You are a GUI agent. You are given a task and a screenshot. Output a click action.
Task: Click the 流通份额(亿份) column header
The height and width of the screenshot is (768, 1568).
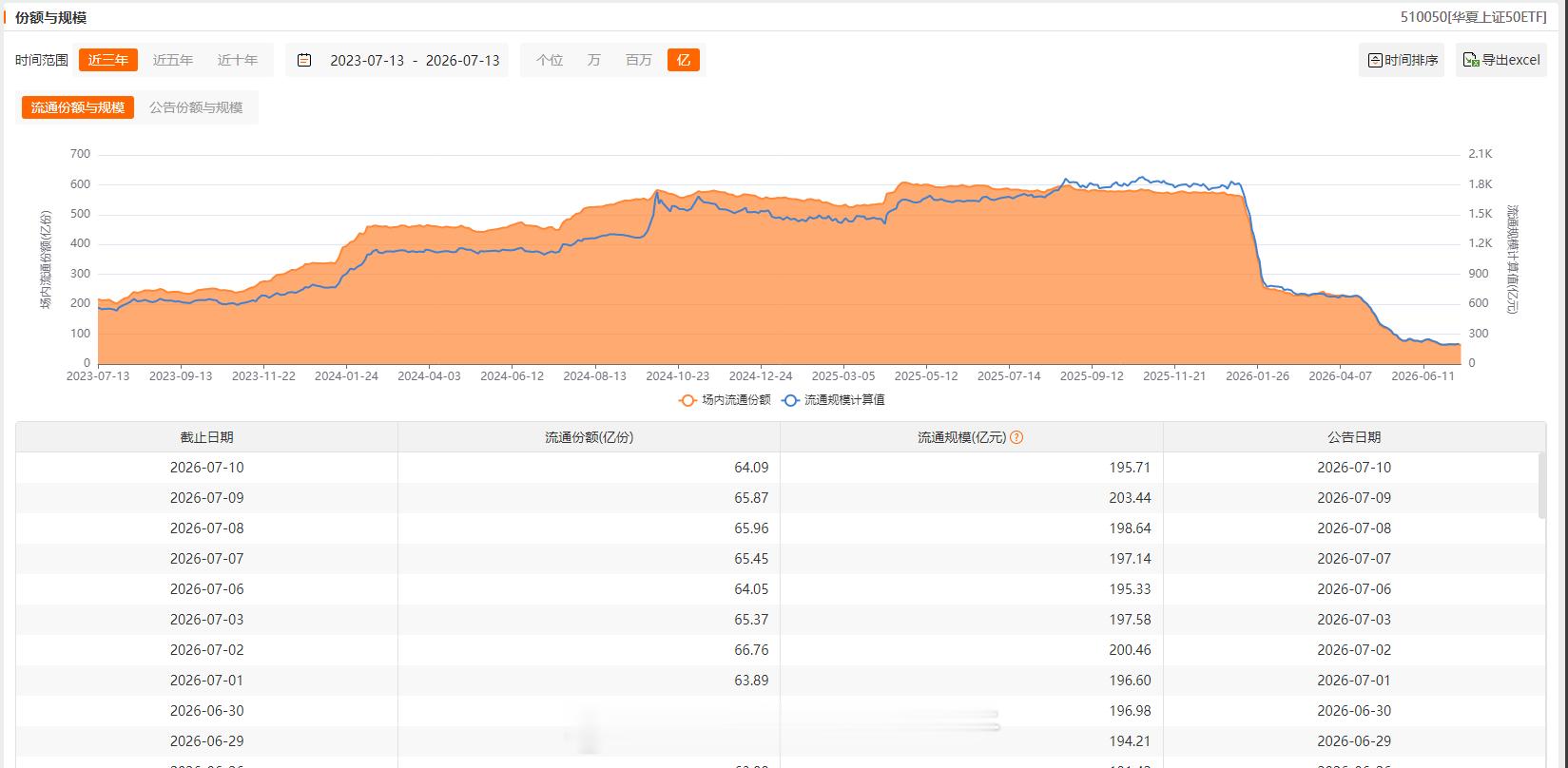coord(590,437)
